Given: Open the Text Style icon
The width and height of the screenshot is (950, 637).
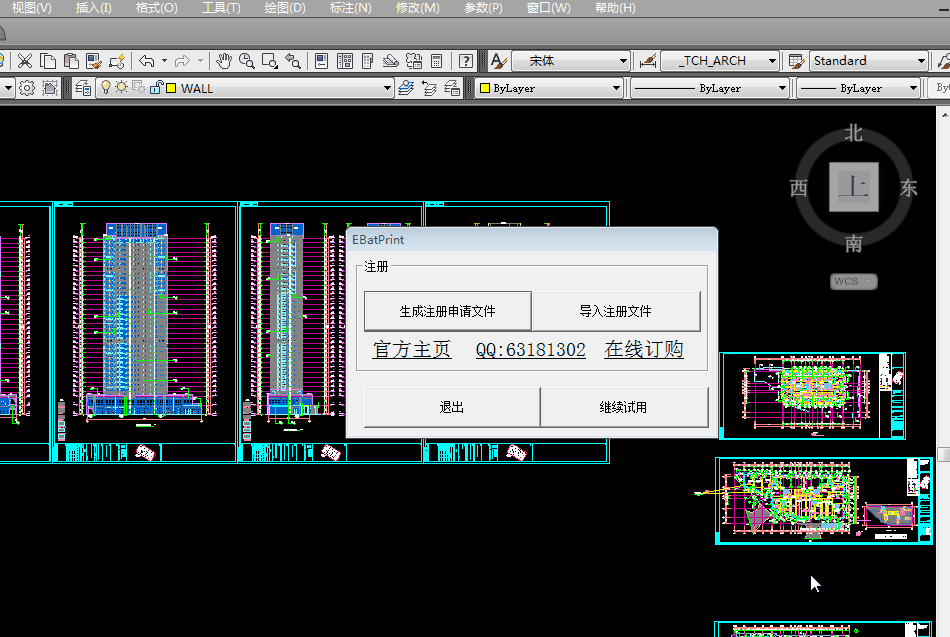Looking at the screenshot, I should tap(498, 61).
